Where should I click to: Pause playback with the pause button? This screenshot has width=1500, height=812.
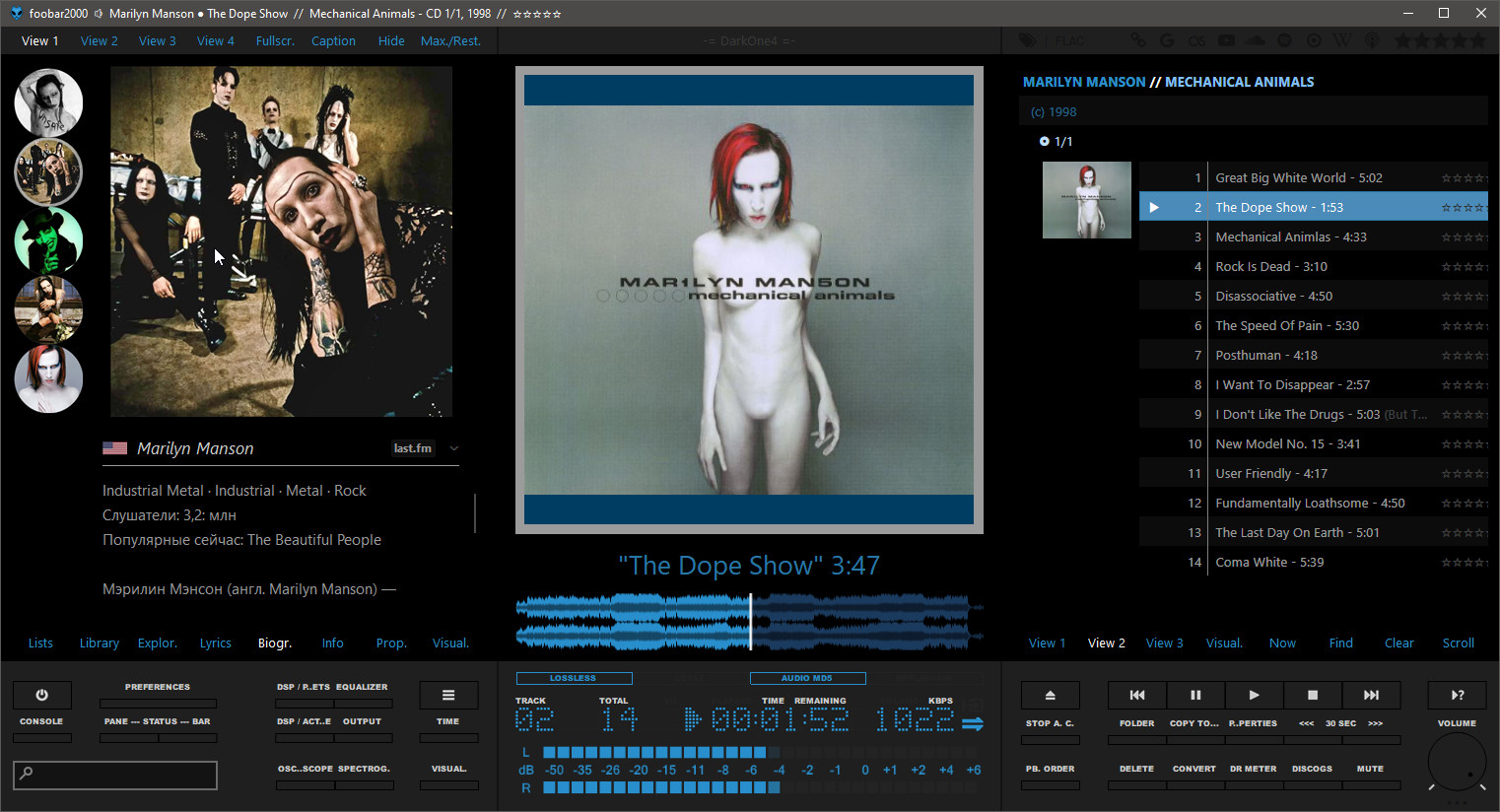click(1194, 695)
